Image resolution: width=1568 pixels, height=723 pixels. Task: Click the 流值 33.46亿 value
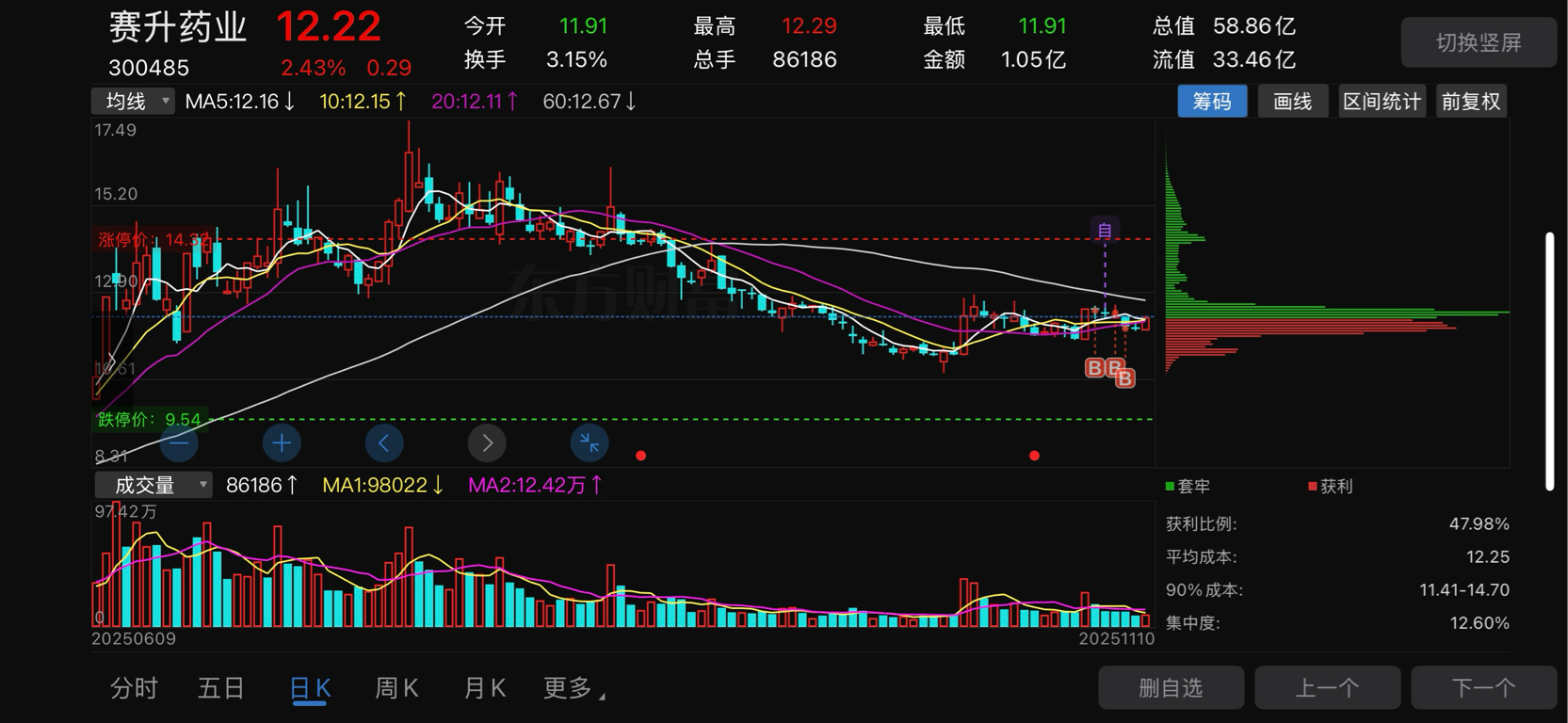point(1224,59)
